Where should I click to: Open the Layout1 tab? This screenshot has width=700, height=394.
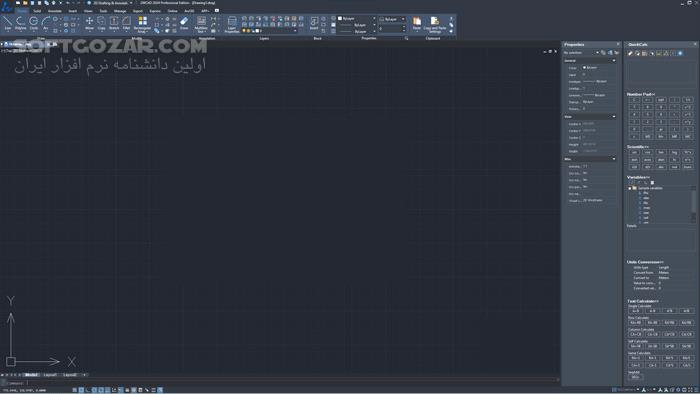50,375
